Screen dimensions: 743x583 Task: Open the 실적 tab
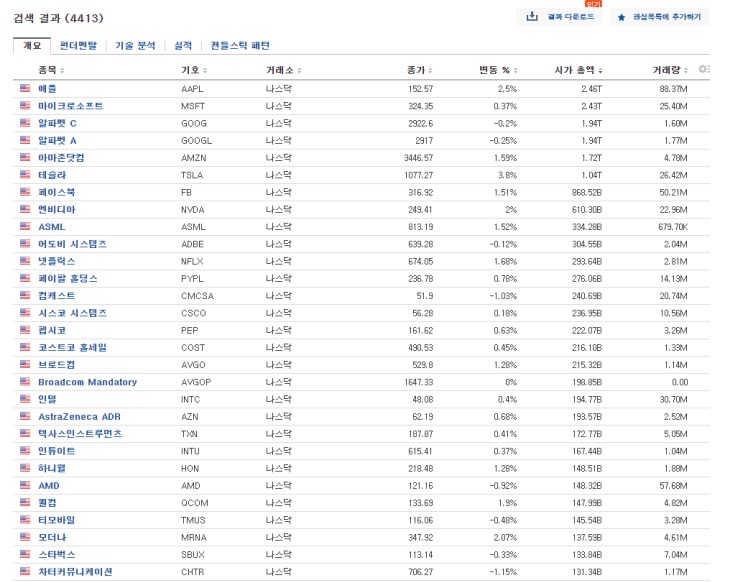coord(183,46)
